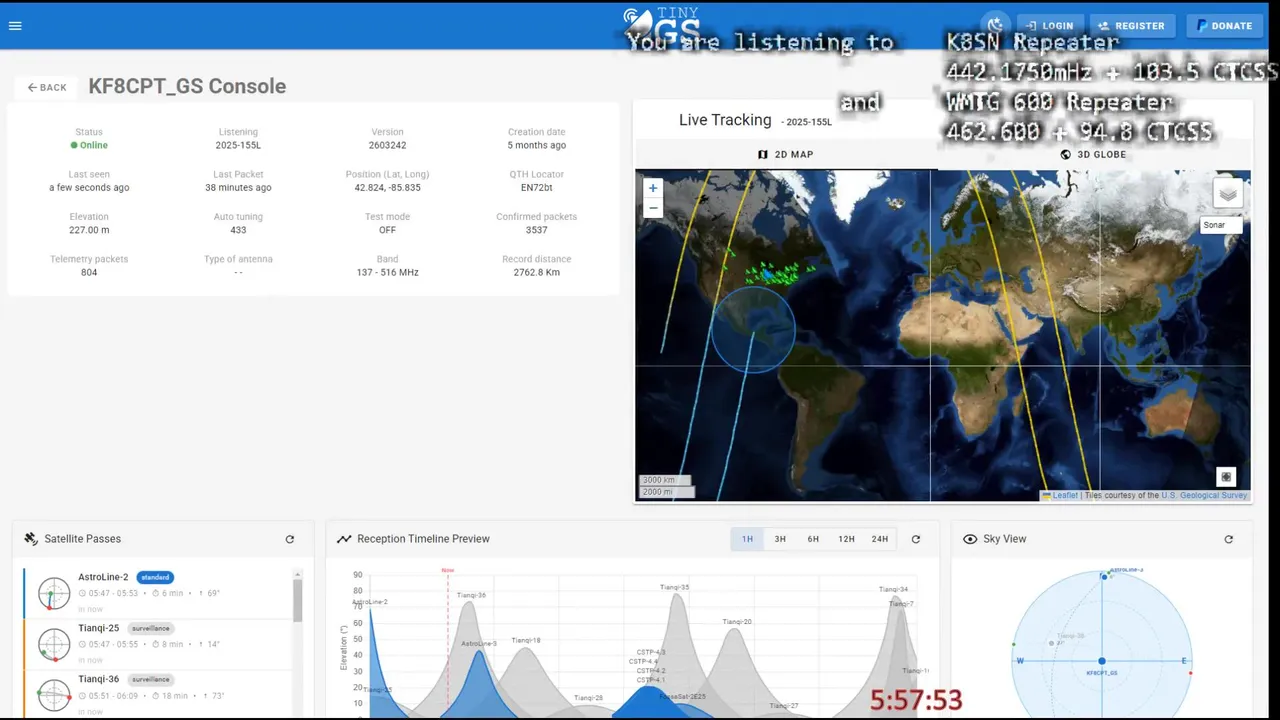Viewport: 1280px width, 720px height.
Task: Click the 'standard' badge on AstroLine-2
Action: point(155,577)
